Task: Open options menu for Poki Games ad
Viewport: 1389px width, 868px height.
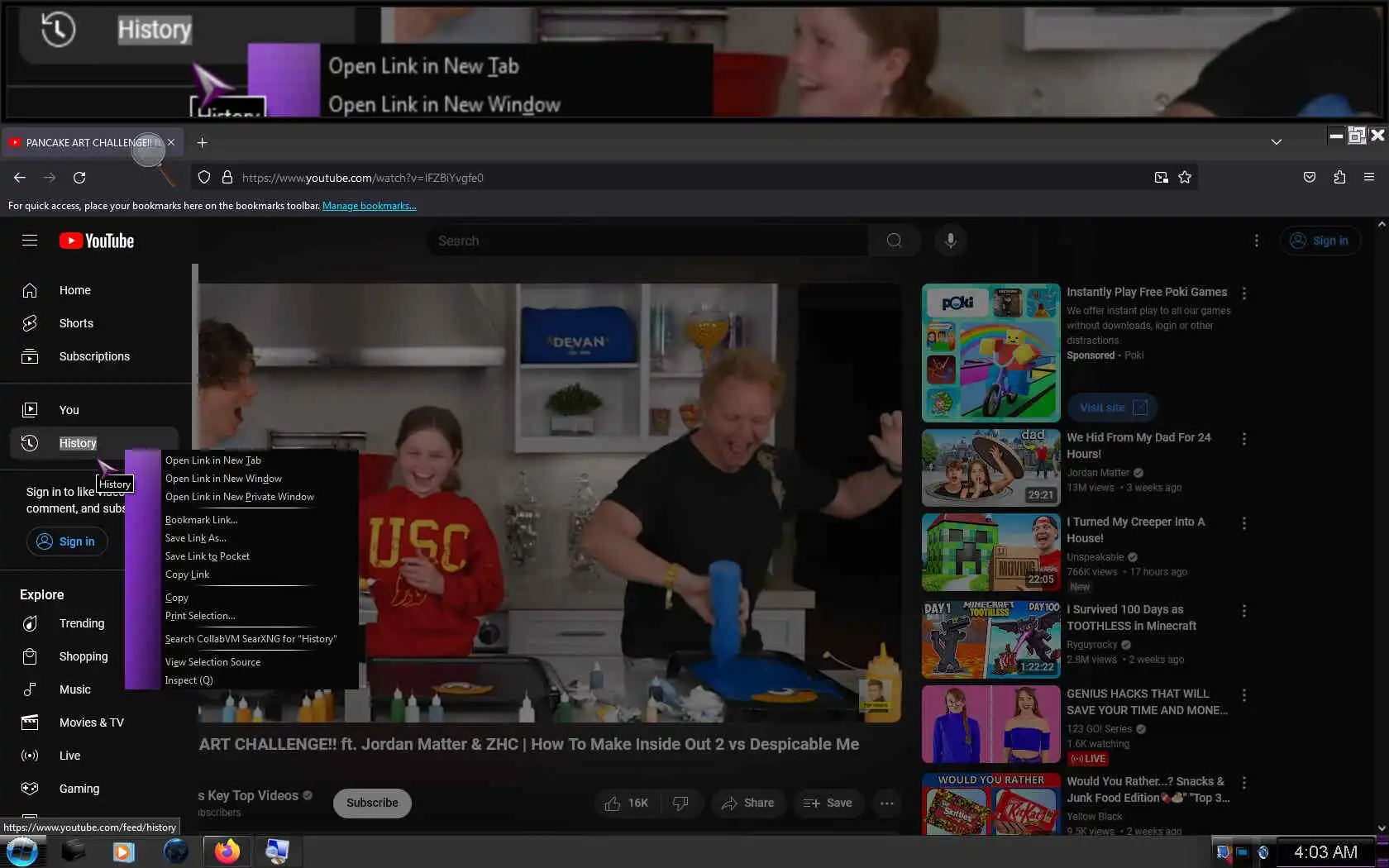Action: click(x=1243, y=293)
